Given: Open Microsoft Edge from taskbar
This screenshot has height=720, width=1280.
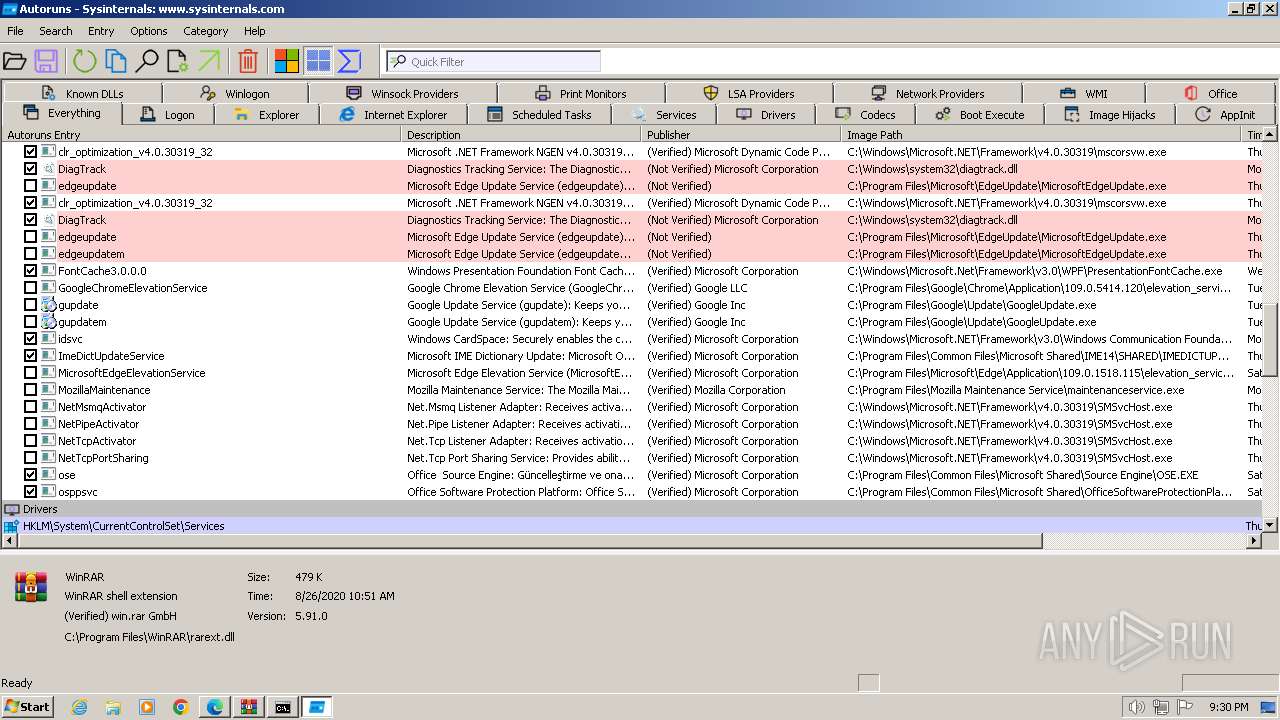Looking at the screenshot, I should [x=215, y=707].
